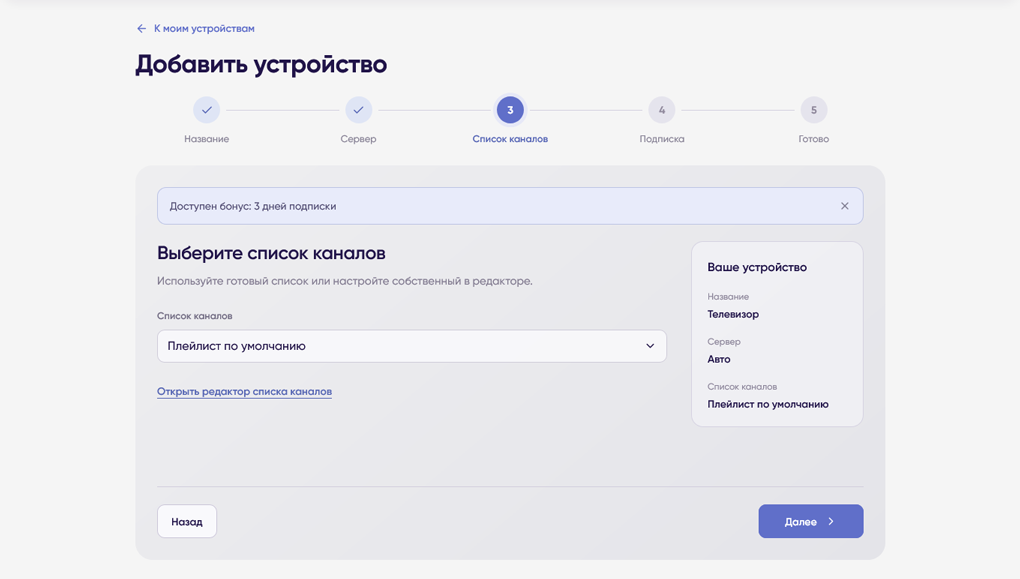Screen dimensions: 1020x579
Task: Click the Подписка step label
Action: click(x=662, y=139)
